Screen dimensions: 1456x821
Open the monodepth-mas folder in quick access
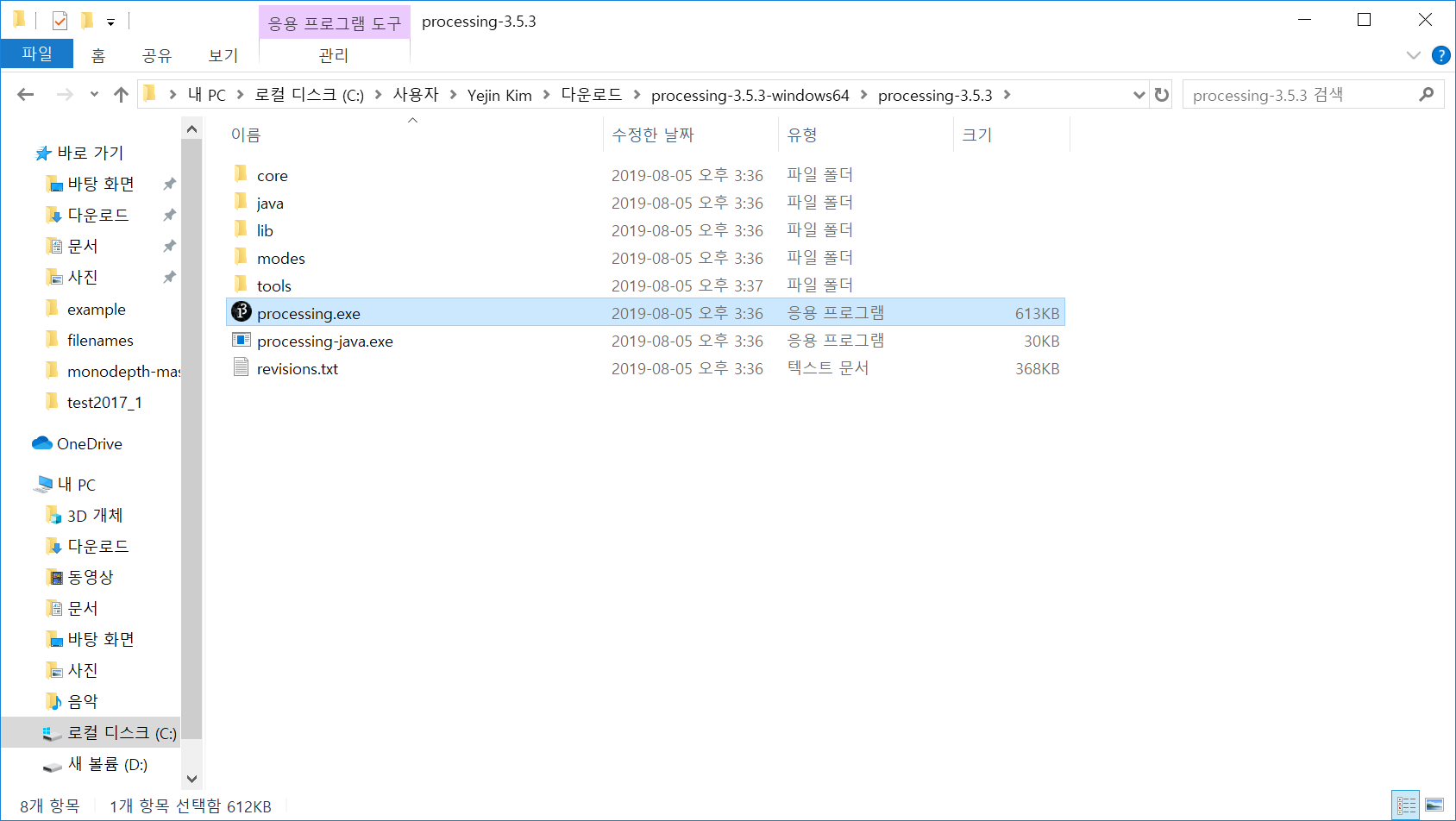[x=113, y=371]
